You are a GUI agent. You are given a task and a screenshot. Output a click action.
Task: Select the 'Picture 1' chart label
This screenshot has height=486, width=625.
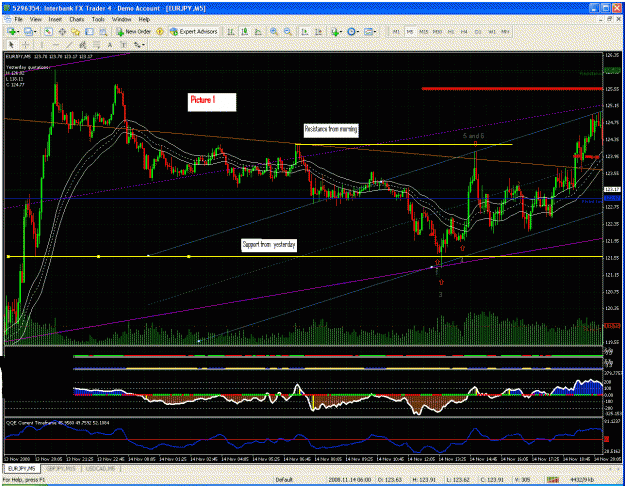[x=212, y=102]
